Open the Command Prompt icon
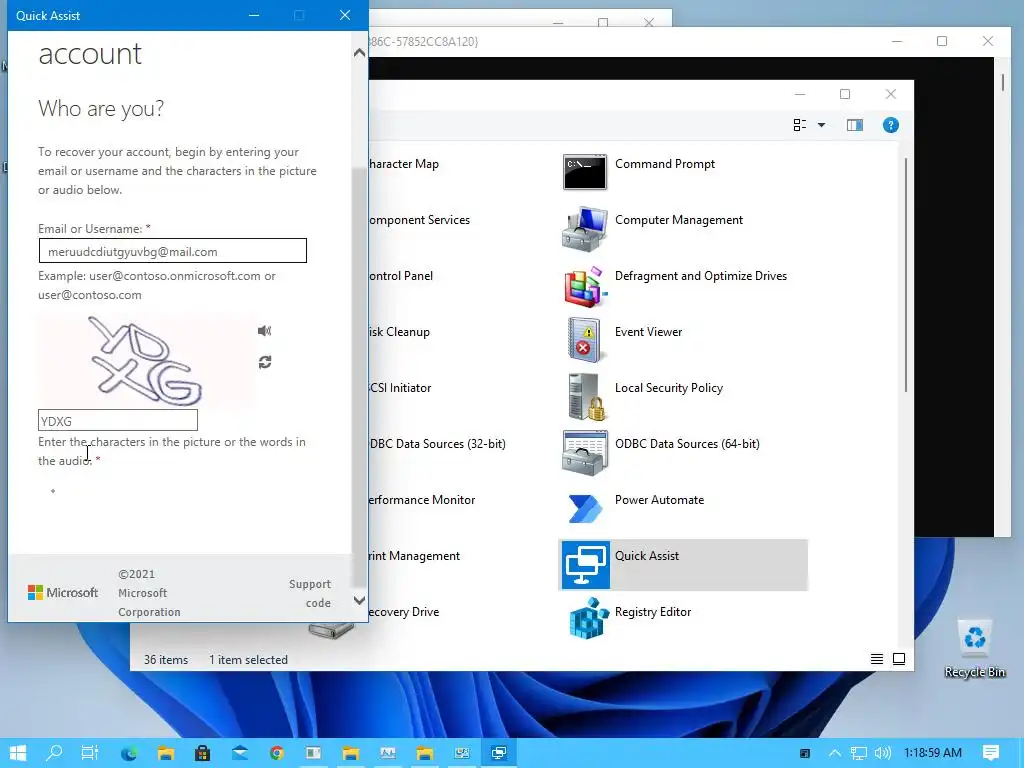The height and width of the screenshot is (768, 1024). point(584,172)
